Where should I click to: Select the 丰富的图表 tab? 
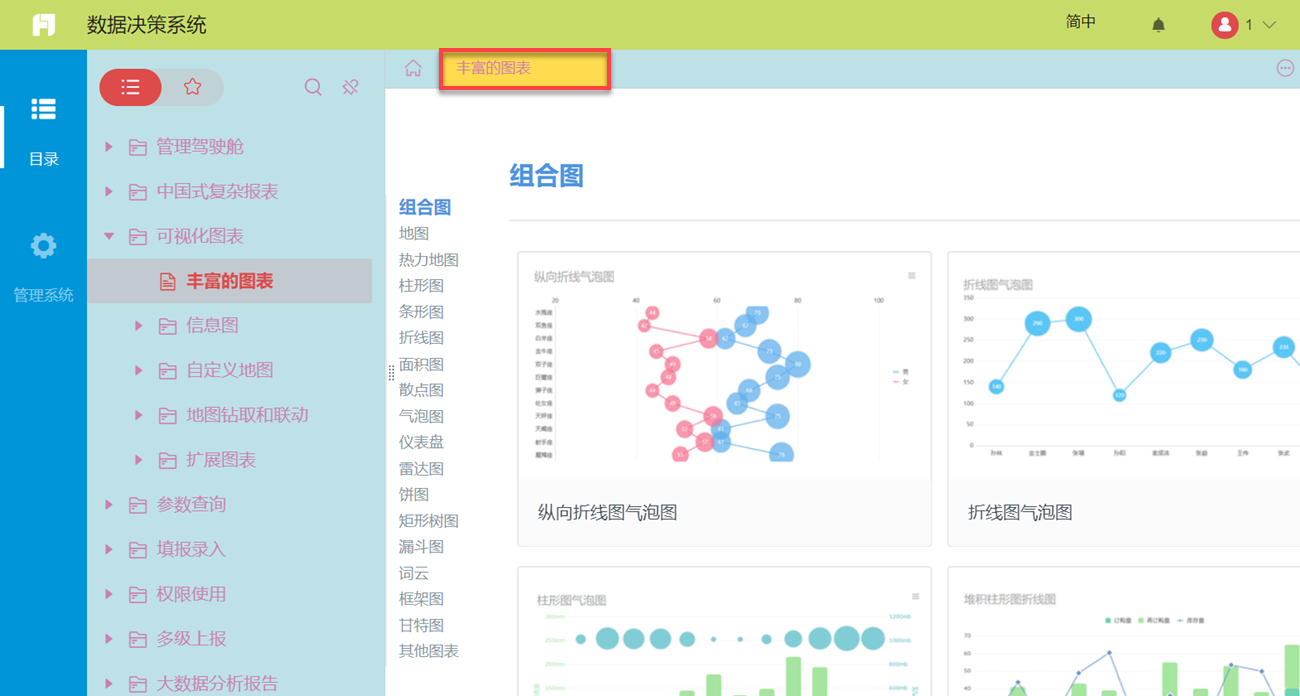(x=524, y=70)
